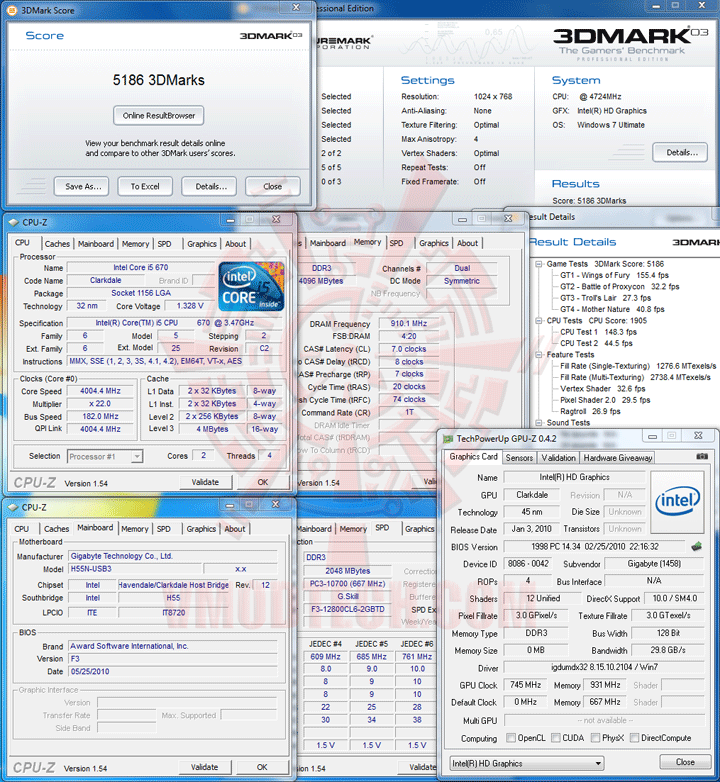Toggle CUDA checkbox in GPU-Z

(555, 738)
